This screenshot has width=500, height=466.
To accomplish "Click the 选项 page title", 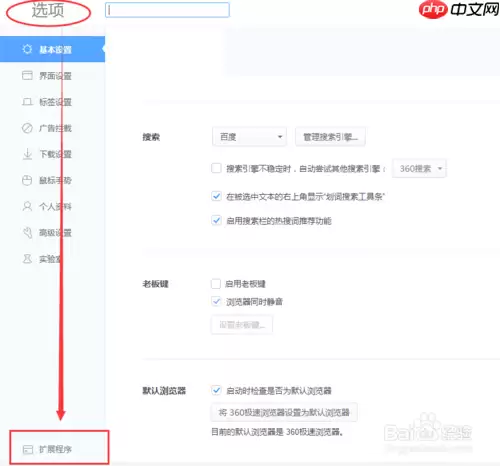I will (x=48, y=10).
